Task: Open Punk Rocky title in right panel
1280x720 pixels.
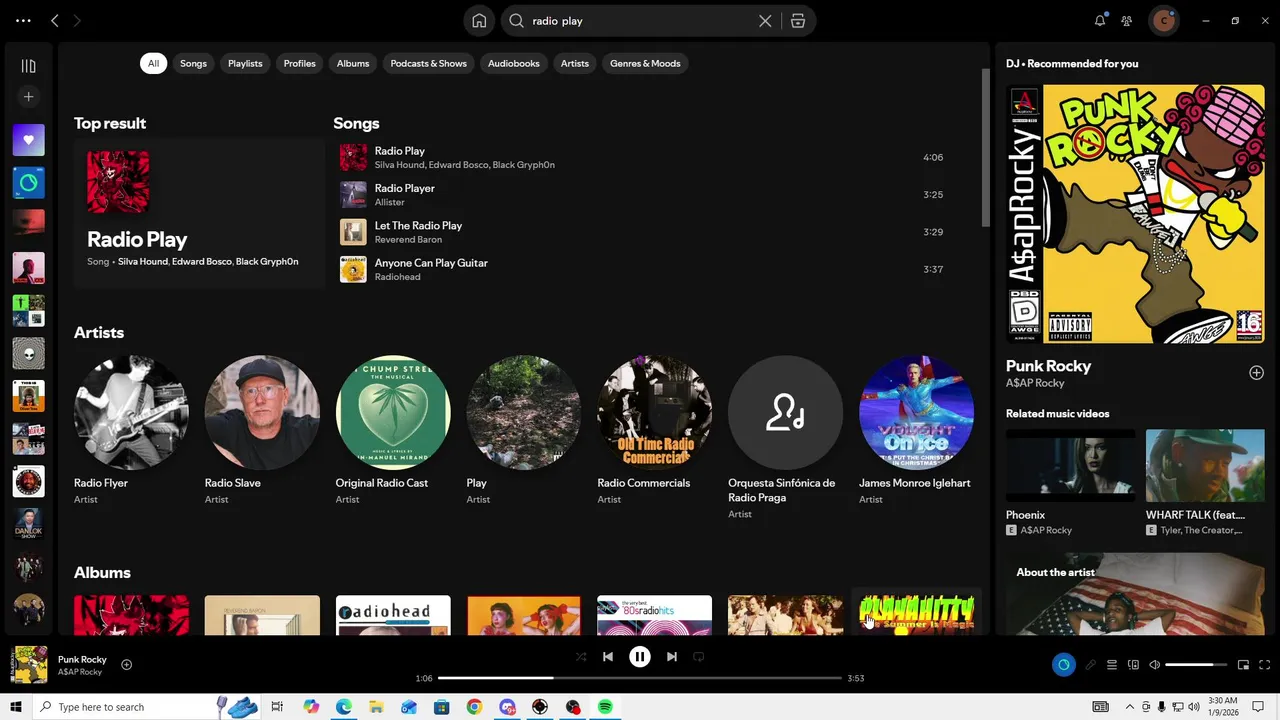Action: [x=1048, y=366]
